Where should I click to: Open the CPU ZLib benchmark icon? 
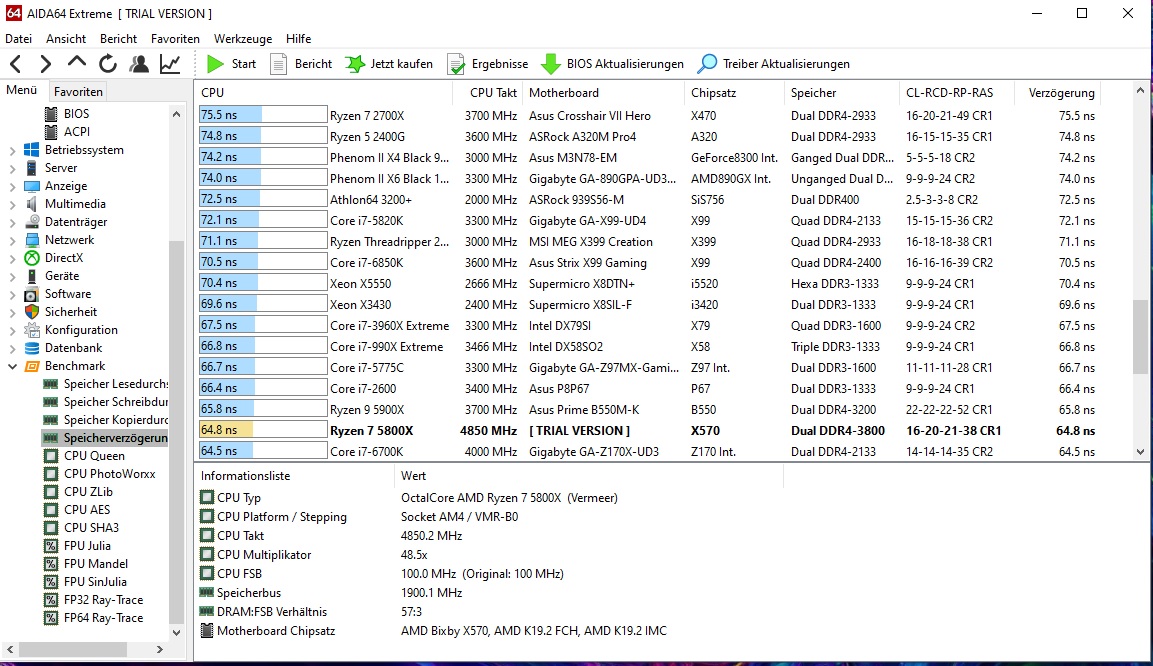[x=51, y=492]
